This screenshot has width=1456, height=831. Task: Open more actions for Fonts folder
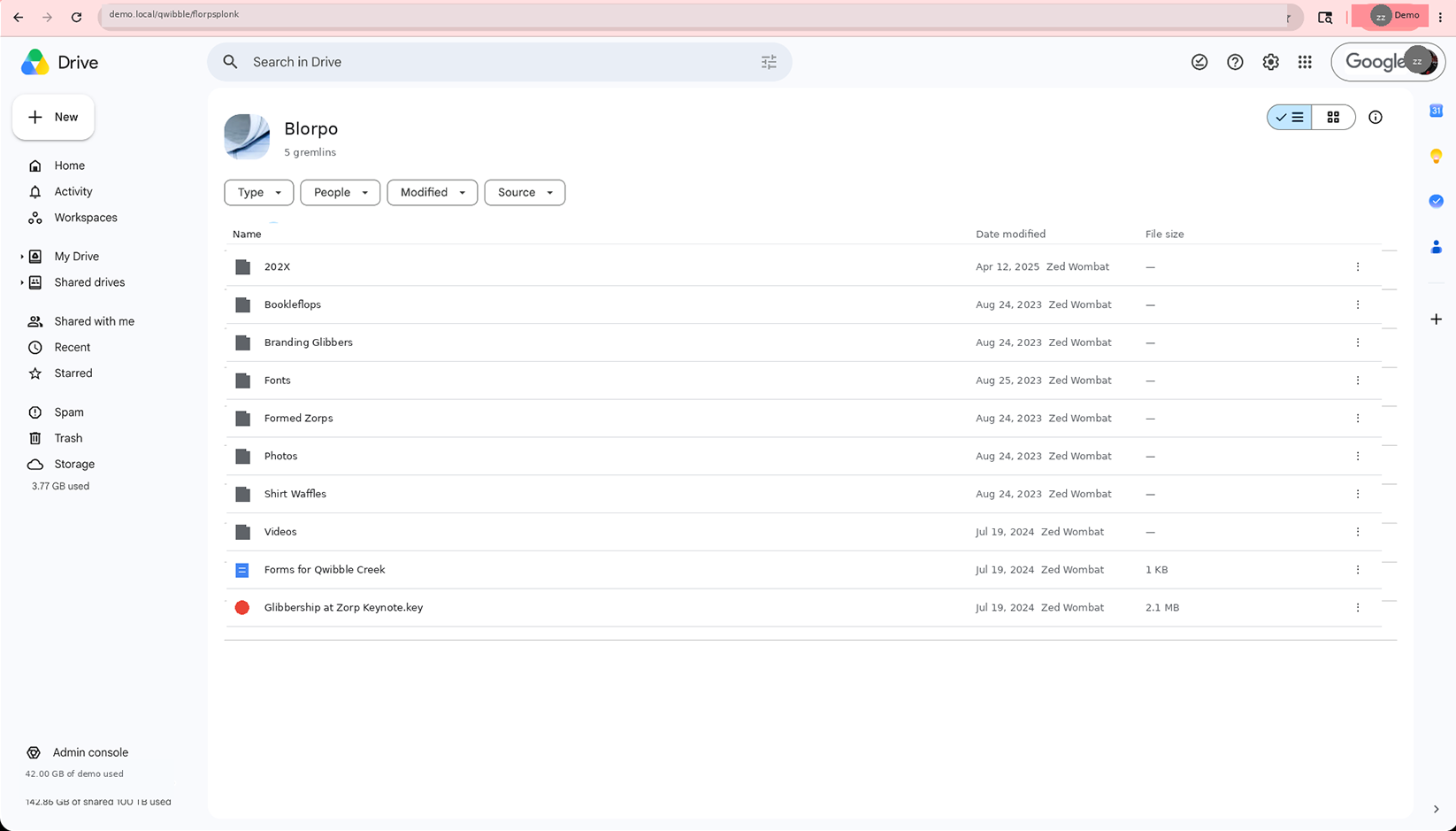point(1358,381)
